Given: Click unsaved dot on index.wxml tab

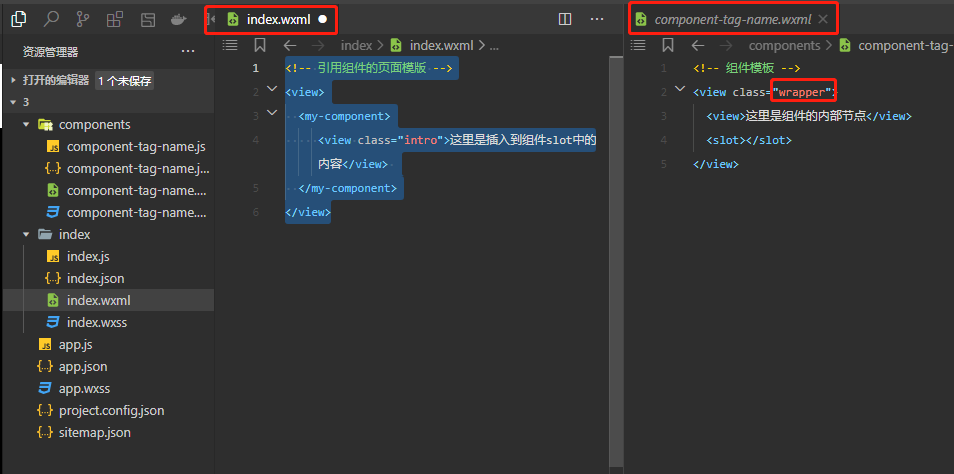Looking at the screenshot, I should (x=323, y=19).
